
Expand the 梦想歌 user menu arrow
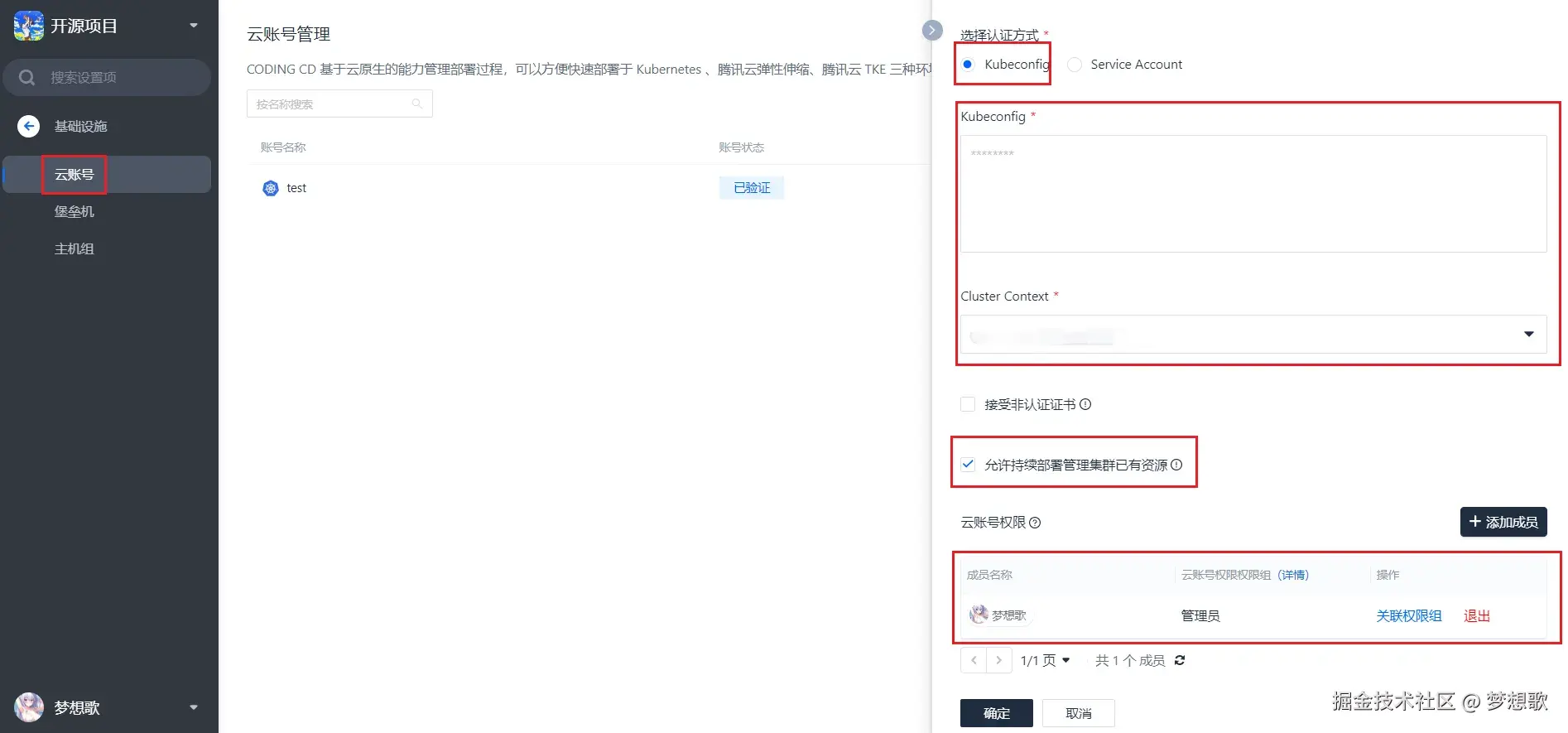(x=194, y=707)
